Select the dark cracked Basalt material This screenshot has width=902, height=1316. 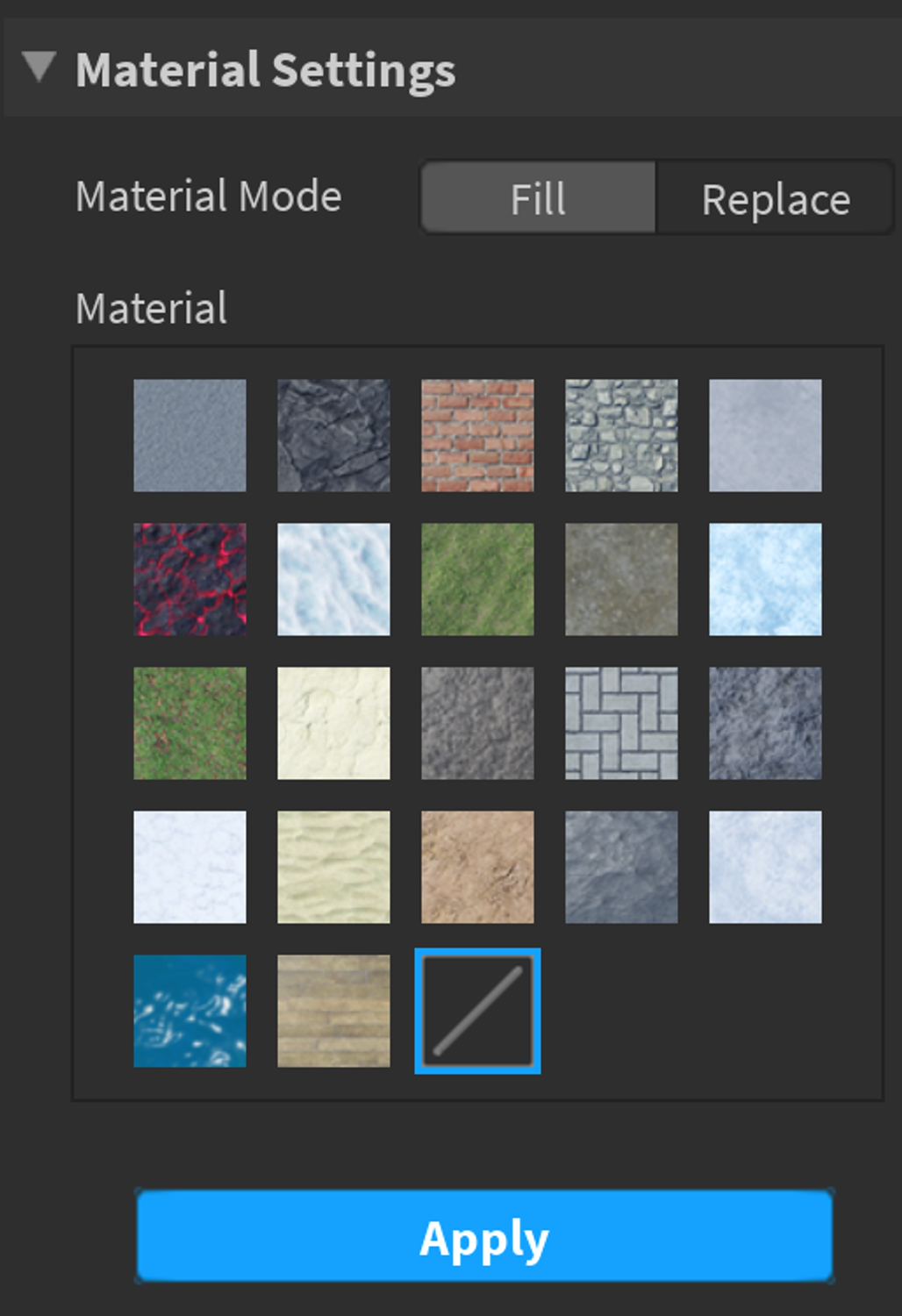click(333, 435)
